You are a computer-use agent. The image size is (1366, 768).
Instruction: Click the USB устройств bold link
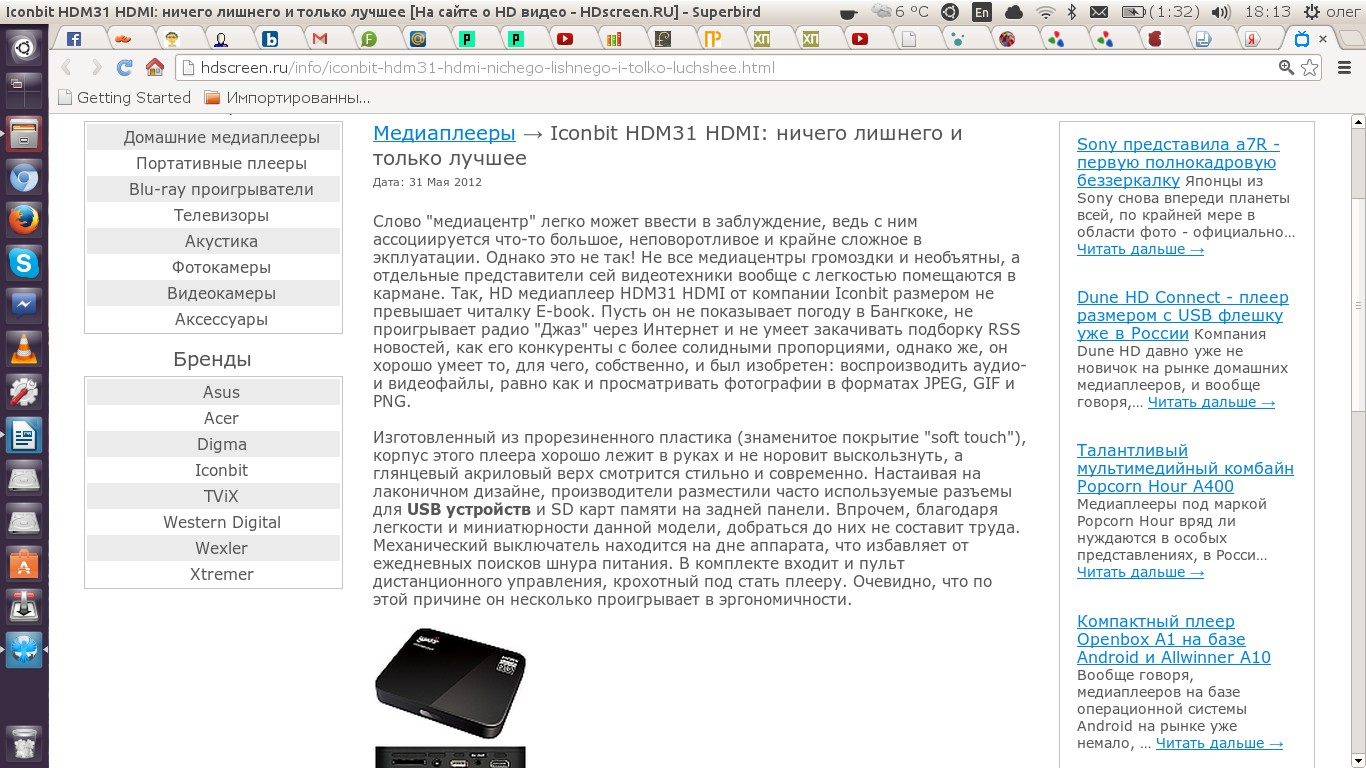click(x=469, y=510)
